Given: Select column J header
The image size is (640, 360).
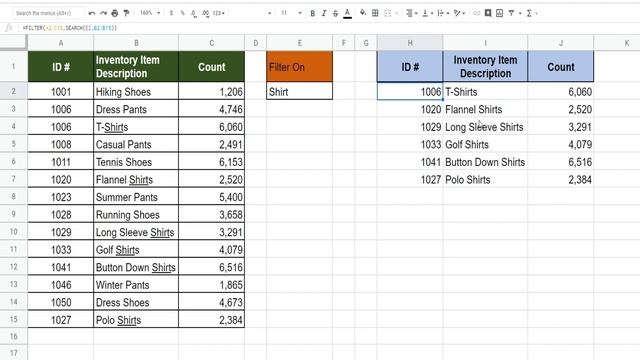Looking at the screenshot, I should 560,43.
